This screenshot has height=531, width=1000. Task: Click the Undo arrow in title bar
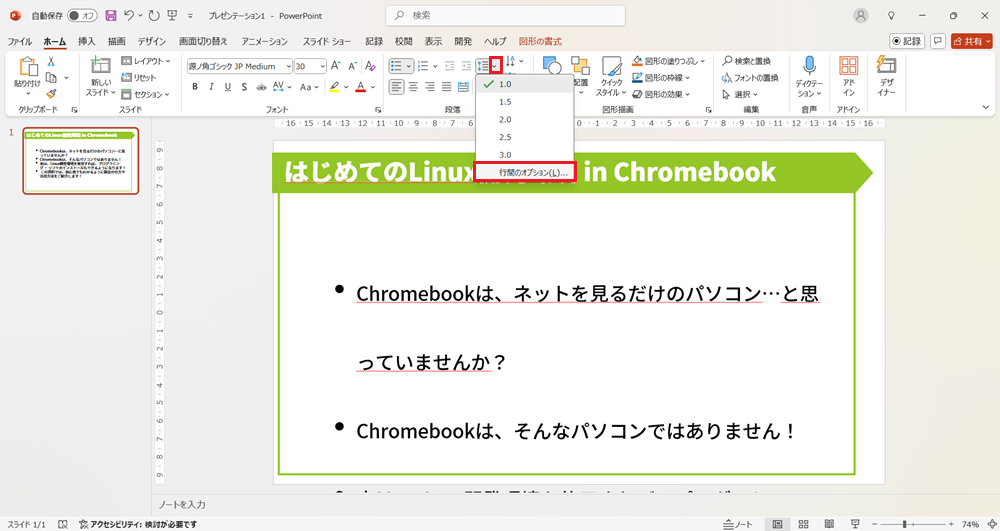tap(129, 15)
